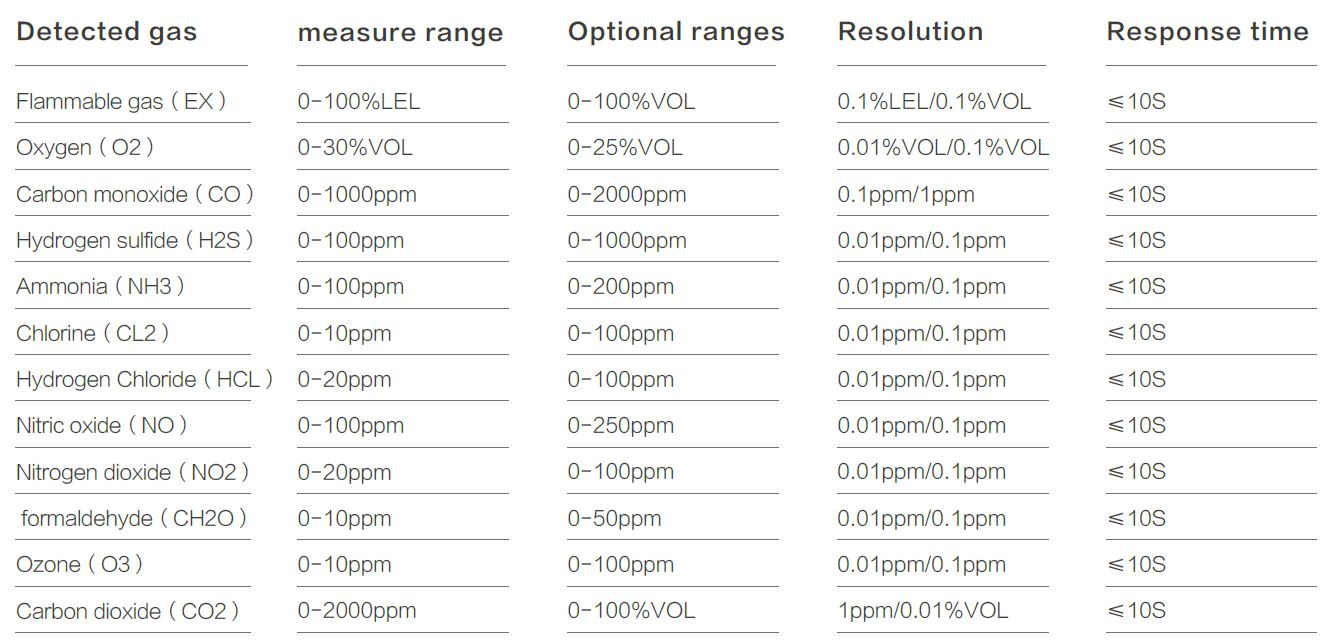
Task: Select the 1ppm/0.01%VOL resolution value
Action: (923, 611)
